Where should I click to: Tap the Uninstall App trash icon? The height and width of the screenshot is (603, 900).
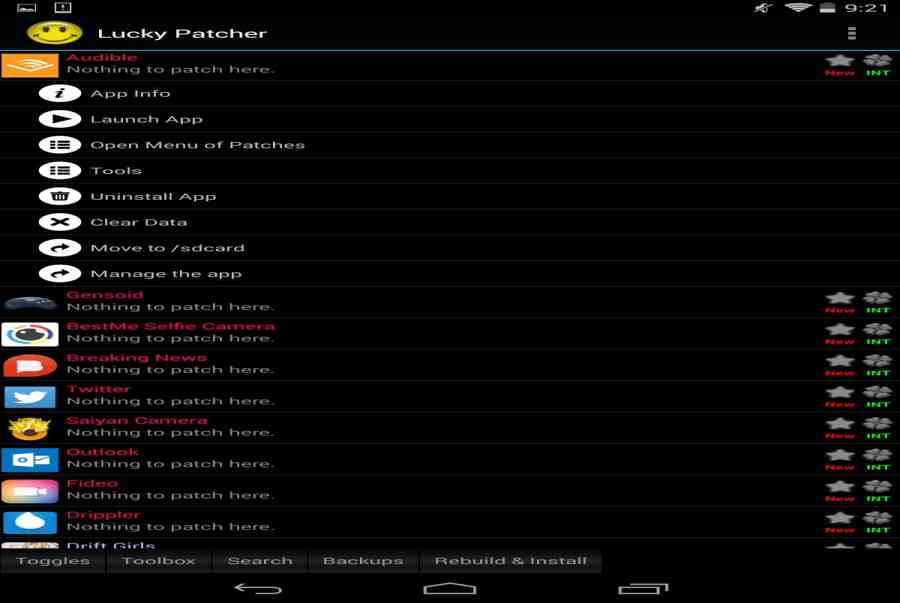59,197
